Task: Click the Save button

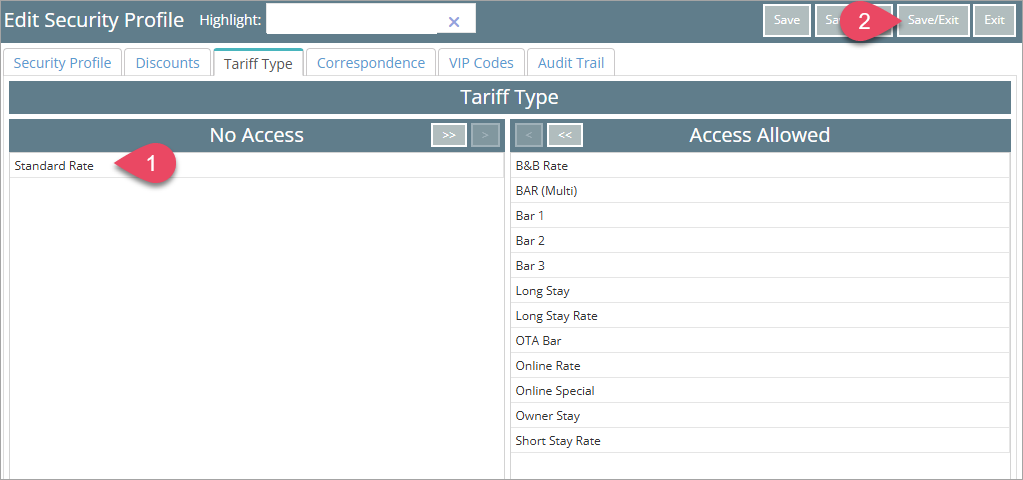Action: click(787, 20)
